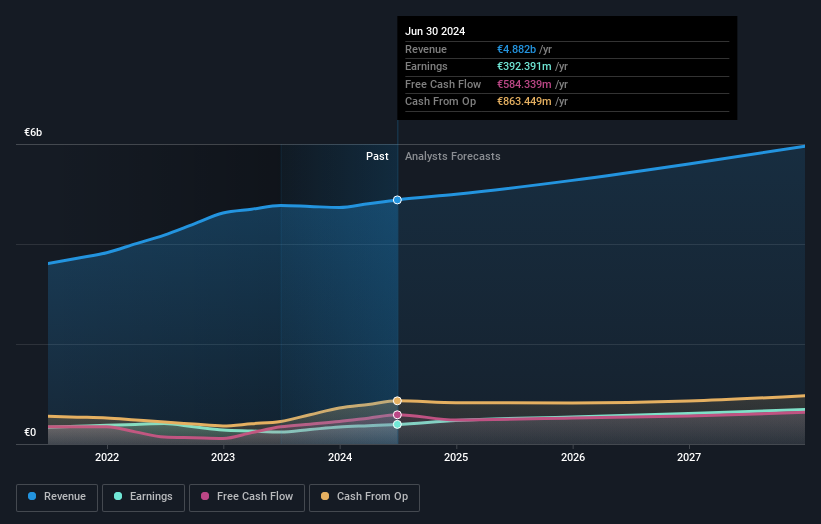The width and height of the screenshot is (821, 524).
Task: Click the Jun 30 2024 tooltip date
Action: (x=435, y=31)
